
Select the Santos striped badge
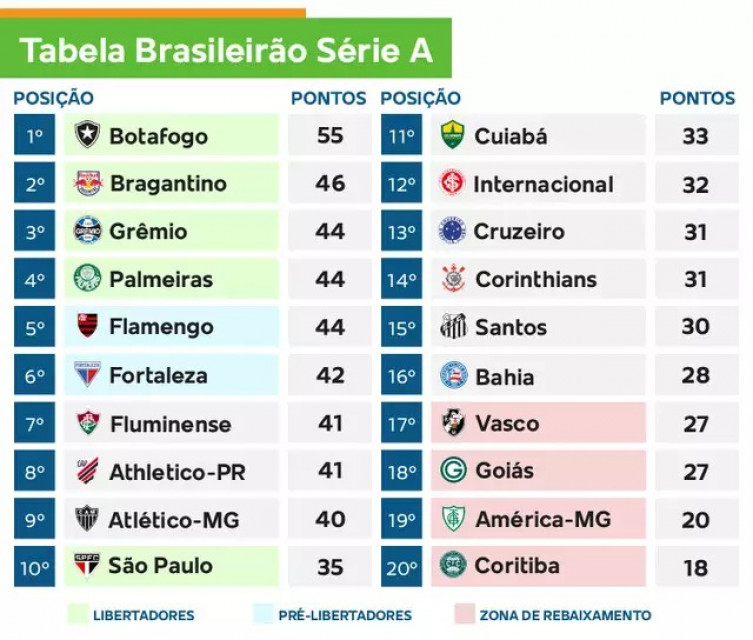453,326
